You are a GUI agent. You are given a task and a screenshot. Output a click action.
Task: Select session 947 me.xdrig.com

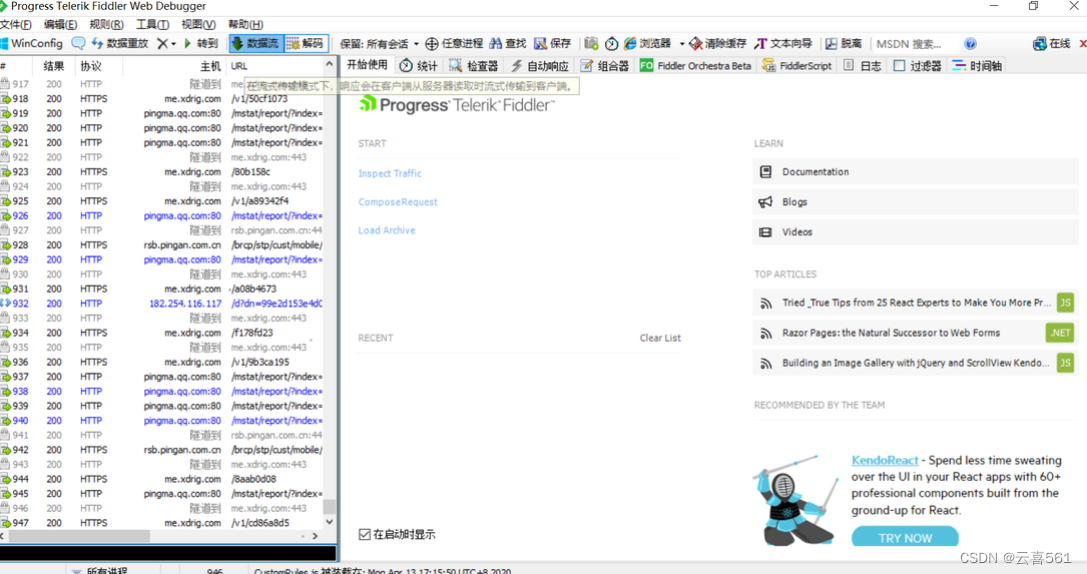[162, 523]
